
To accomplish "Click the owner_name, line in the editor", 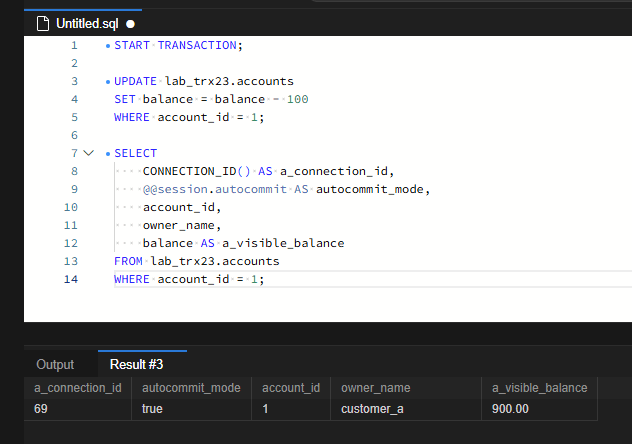I will pyautogui.click(x=182, y=225).
